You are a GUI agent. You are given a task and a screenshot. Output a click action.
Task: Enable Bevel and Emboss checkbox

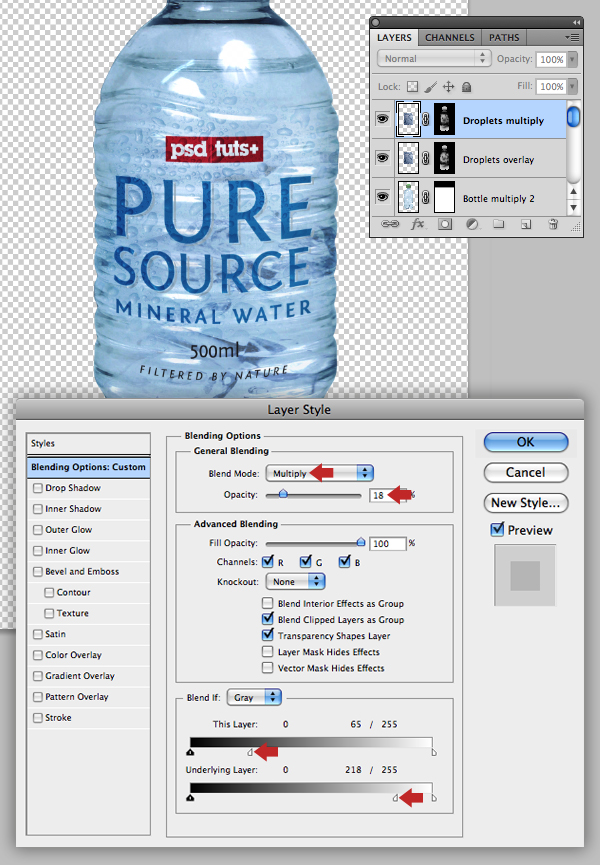[x=38, y=572]
